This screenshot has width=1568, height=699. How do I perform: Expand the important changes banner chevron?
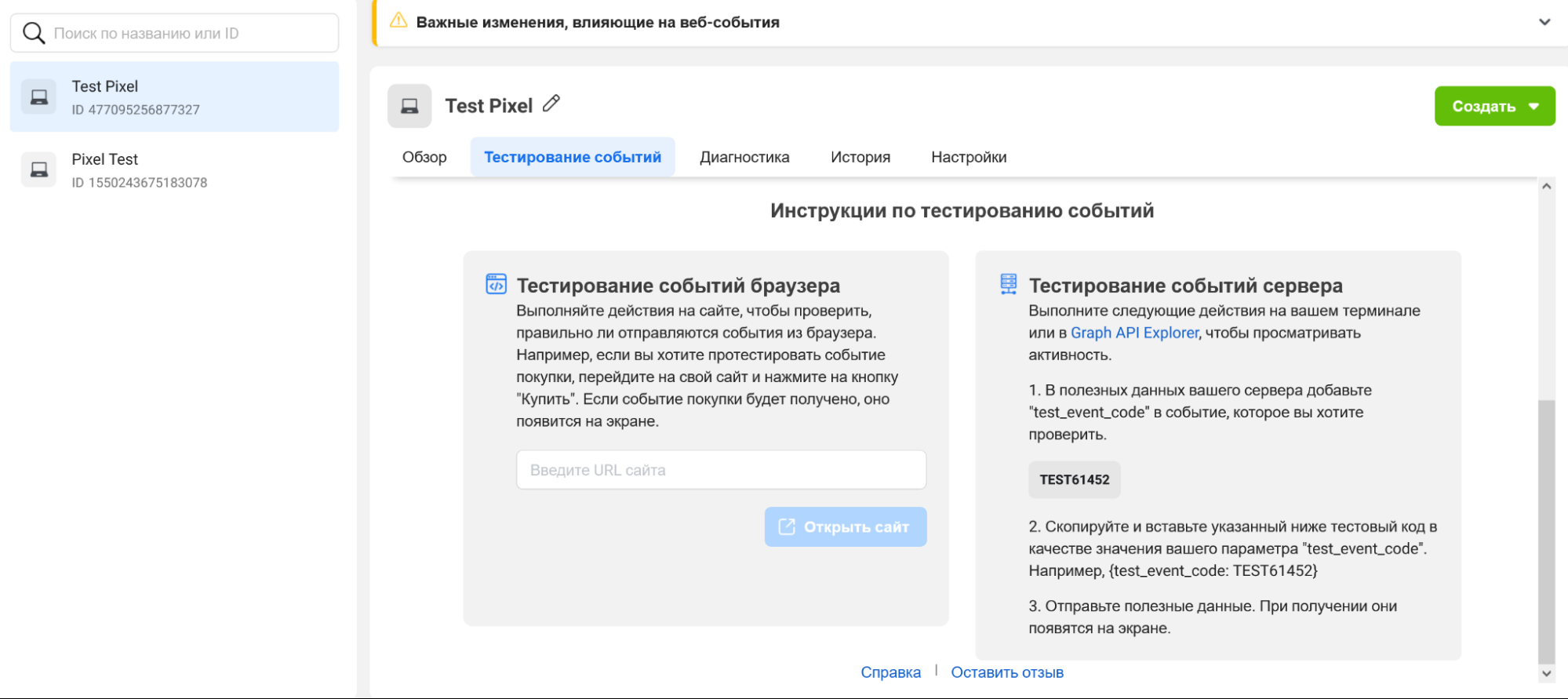(x=1544, y=22)
